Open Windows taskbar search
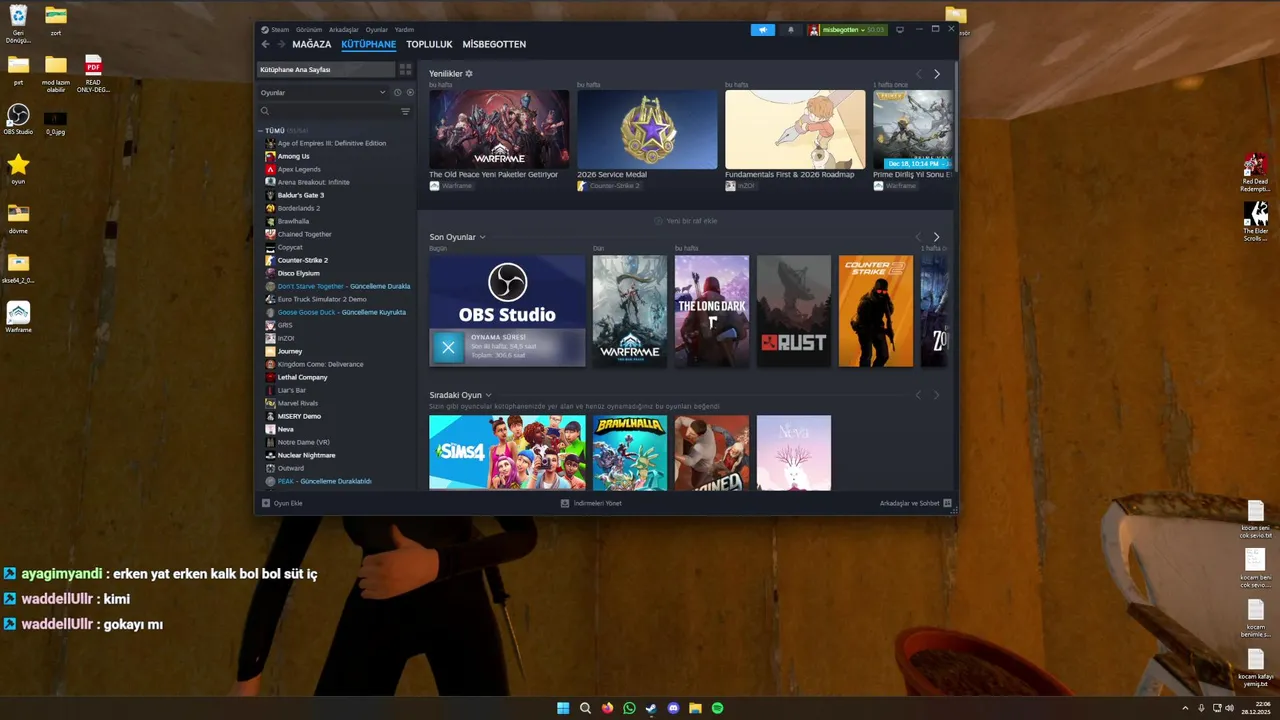1280x720 pixels. [585, 708]
